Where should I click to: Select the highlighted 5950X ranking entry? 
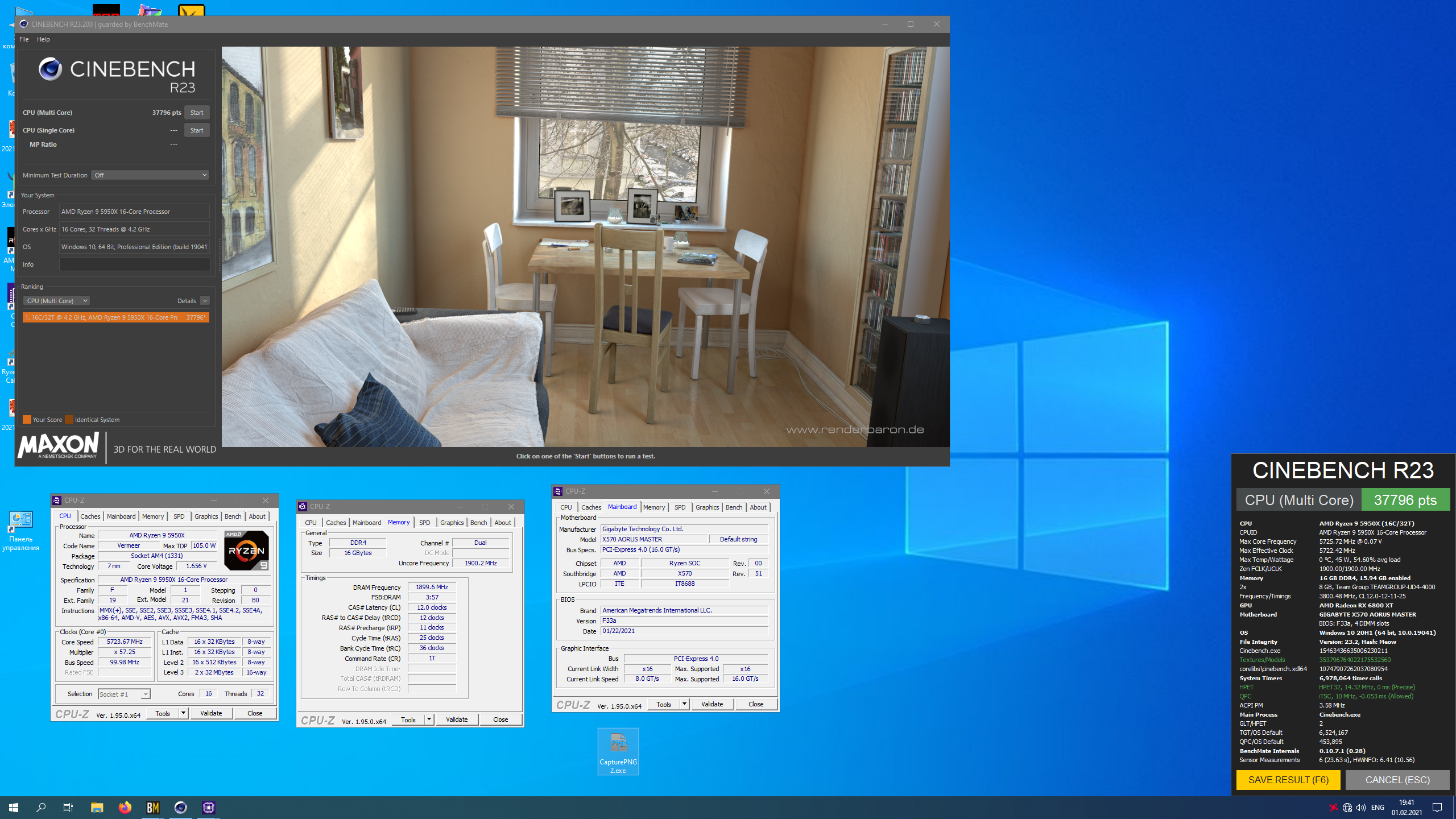(x=115, y=317)
